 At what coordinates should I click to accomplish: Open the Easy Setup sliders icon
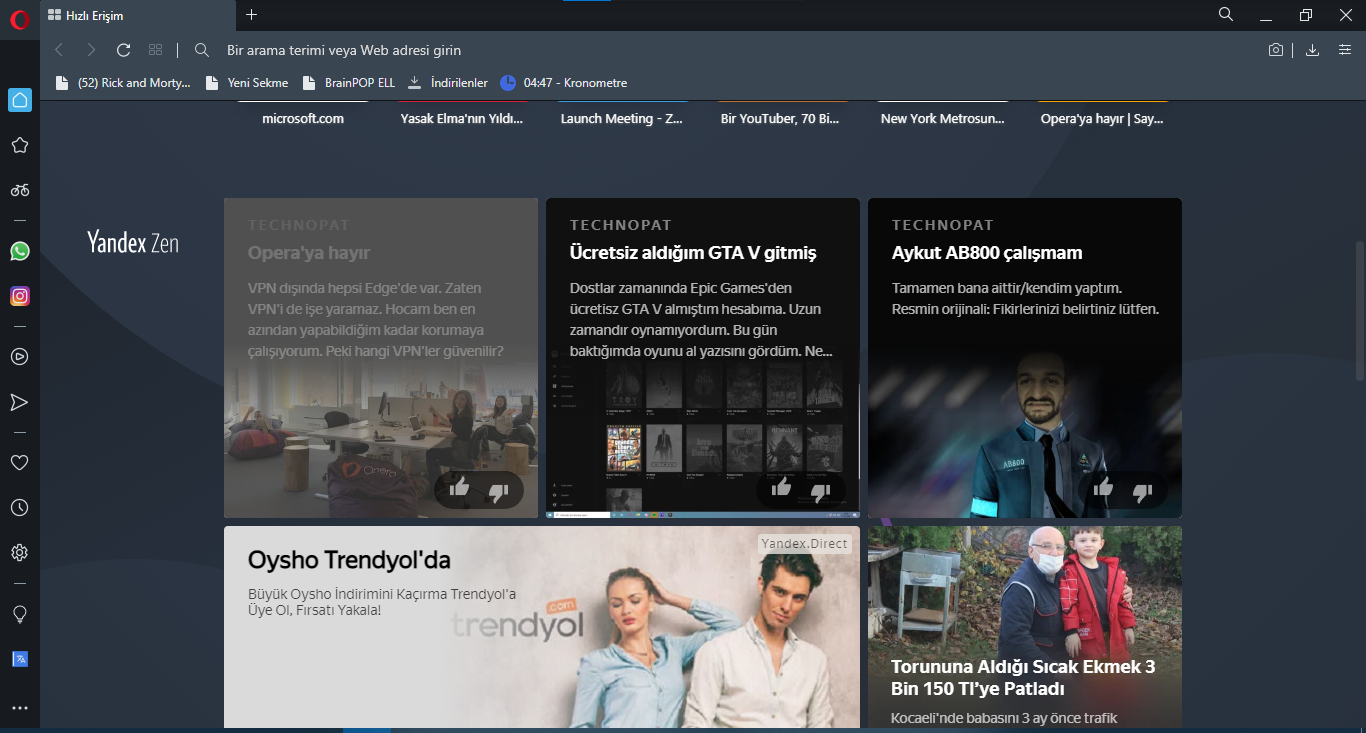click(x=1345, y=50)
